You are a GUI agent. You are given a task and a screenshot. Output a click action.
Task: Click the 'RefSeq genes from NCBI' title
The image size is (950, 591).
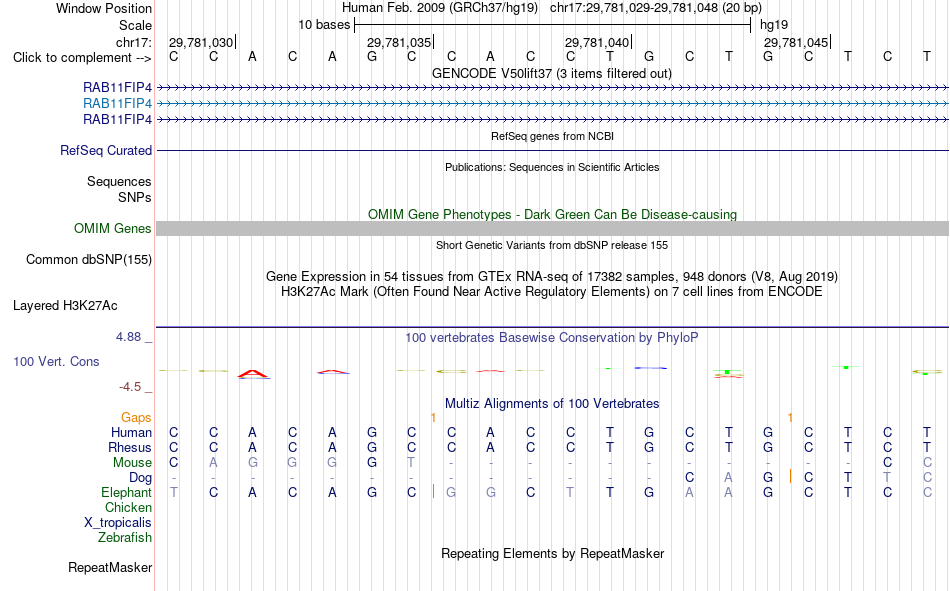[552, 136]
